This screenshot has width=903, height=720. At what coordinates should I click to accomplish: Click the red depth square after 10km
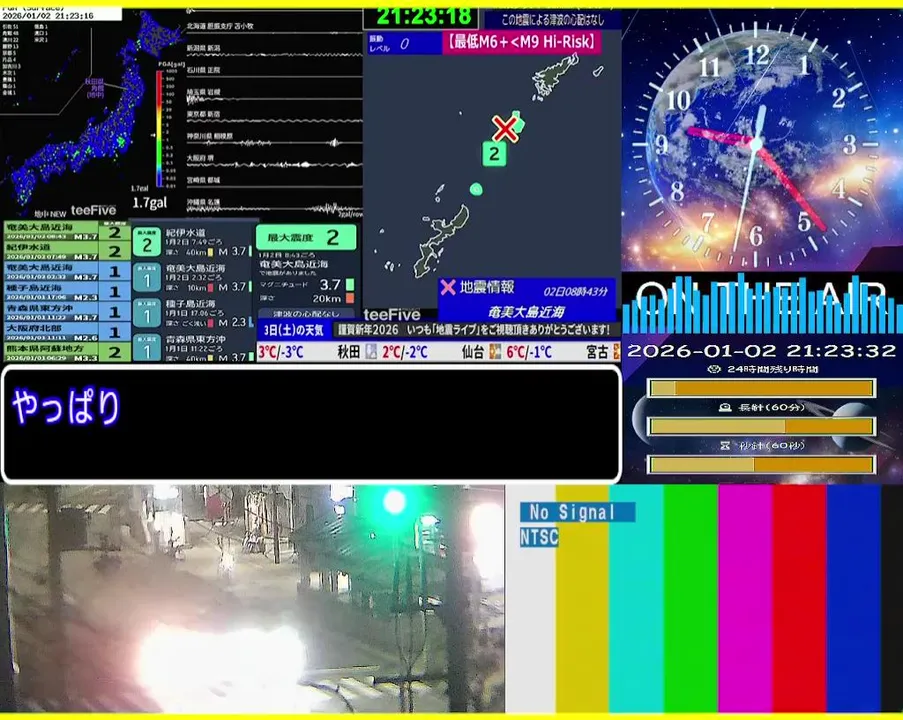pyautogui.click(x=210, y=287)
